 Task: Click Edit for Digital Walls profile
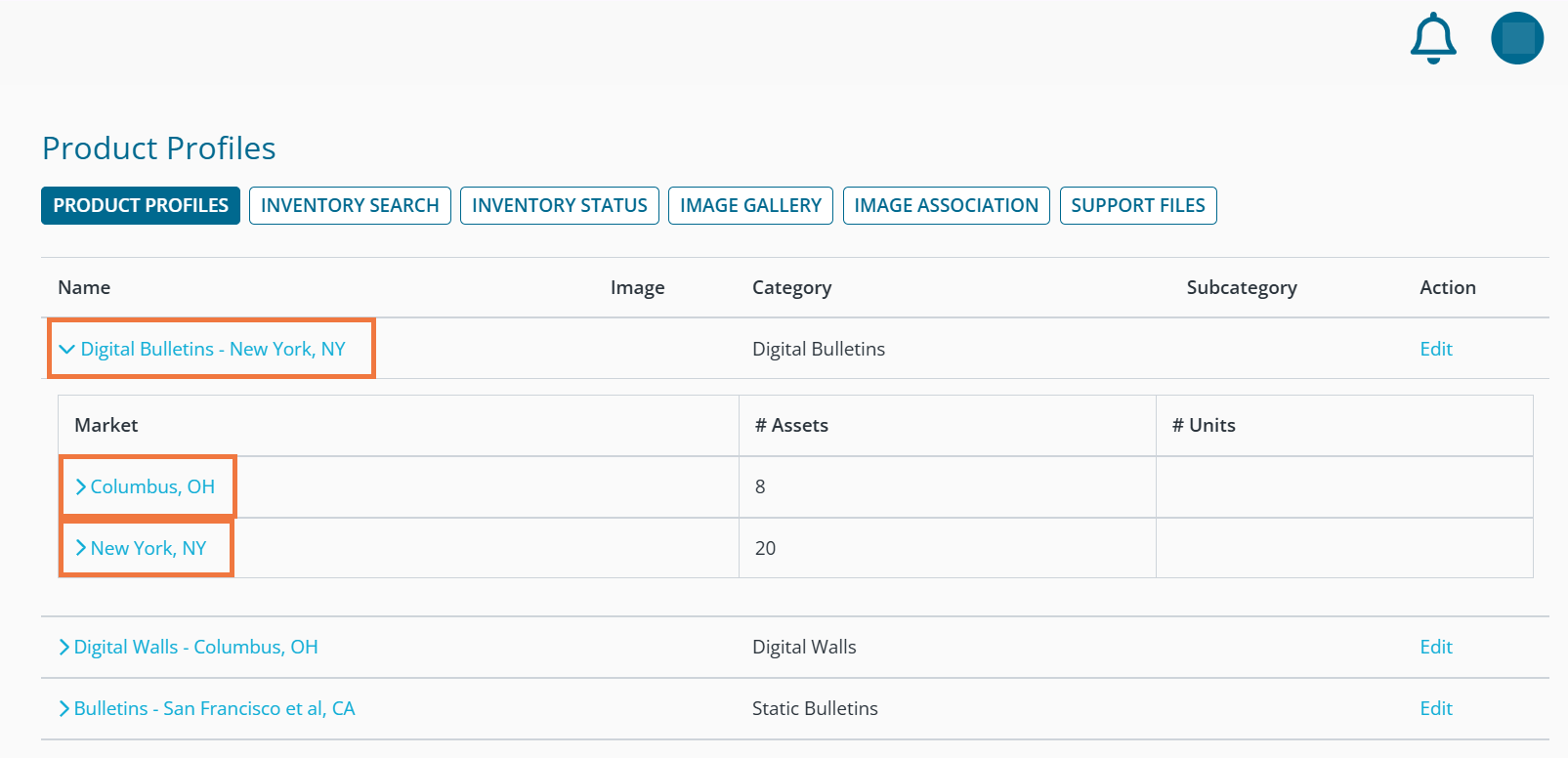(x=1435, y=647)
